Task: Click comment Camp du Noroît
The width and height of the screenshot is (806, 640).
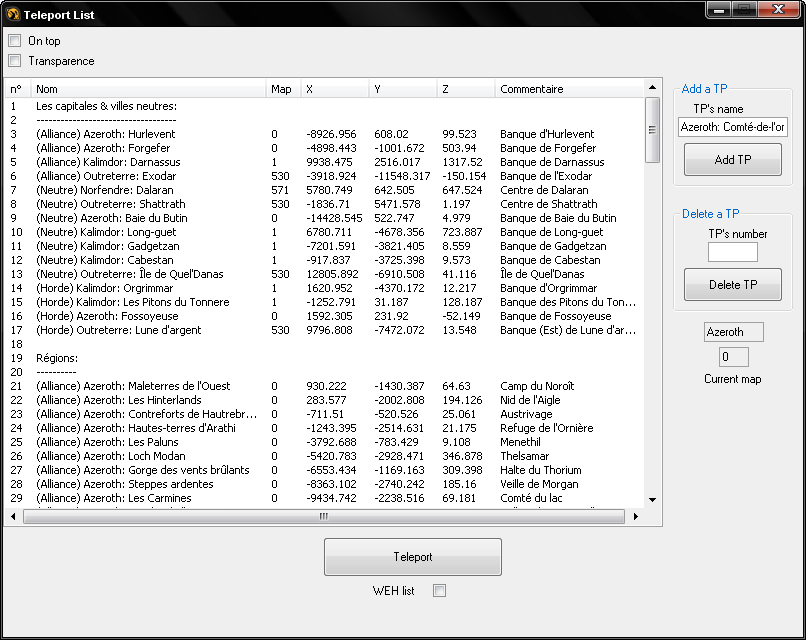Action: click(x=537, y=386)
